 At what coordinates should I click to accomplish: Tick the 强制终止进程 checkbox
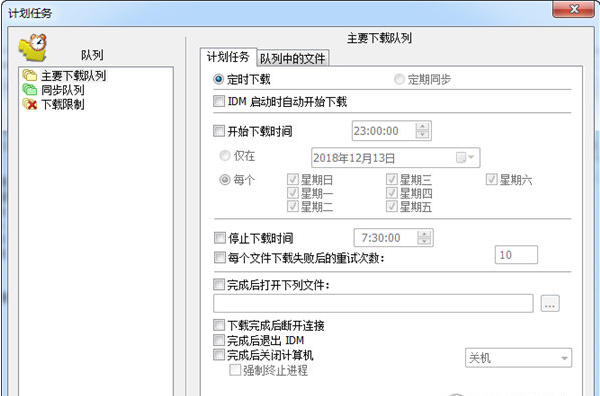point(235,370)
